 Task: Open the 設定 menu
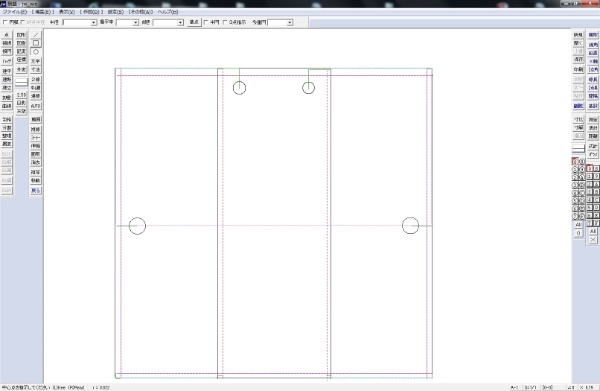pos(116,12)
